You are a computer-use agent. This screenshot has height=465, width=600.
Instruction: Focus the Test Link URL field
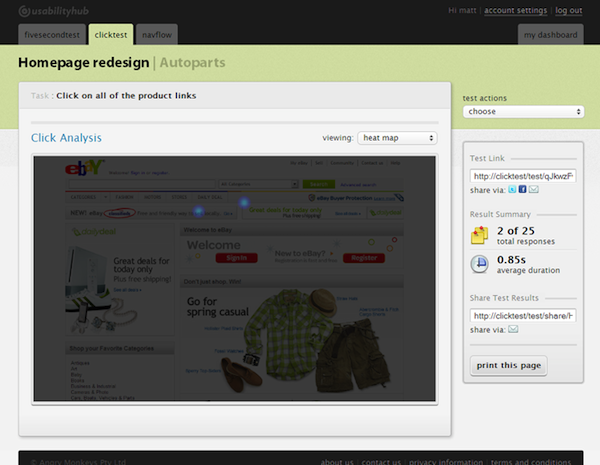coord(523,176)
